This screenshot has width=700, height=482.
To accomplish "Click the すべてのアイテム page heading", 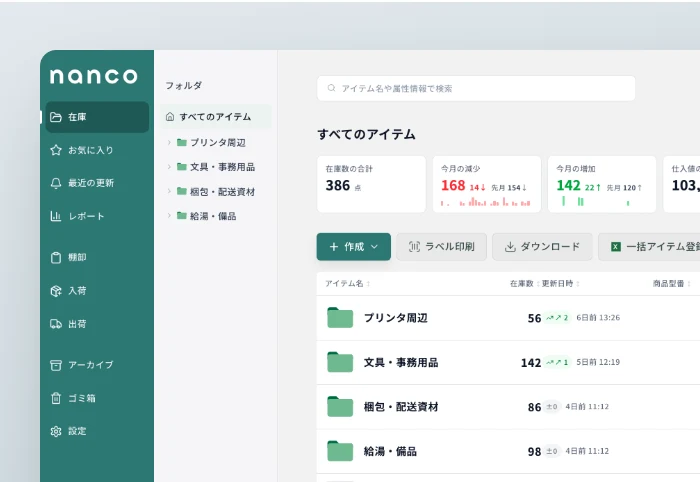I will tap(367, 134).
